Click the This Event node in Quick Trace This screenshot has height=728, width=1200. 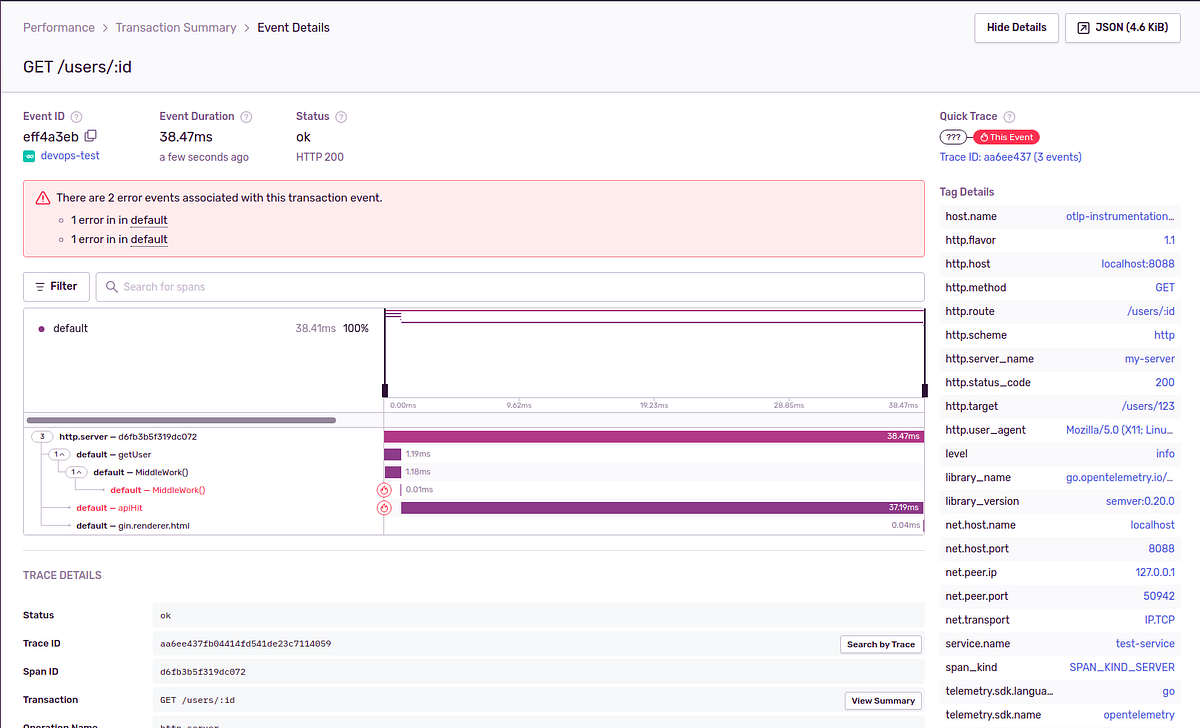tap(1005, 137)
